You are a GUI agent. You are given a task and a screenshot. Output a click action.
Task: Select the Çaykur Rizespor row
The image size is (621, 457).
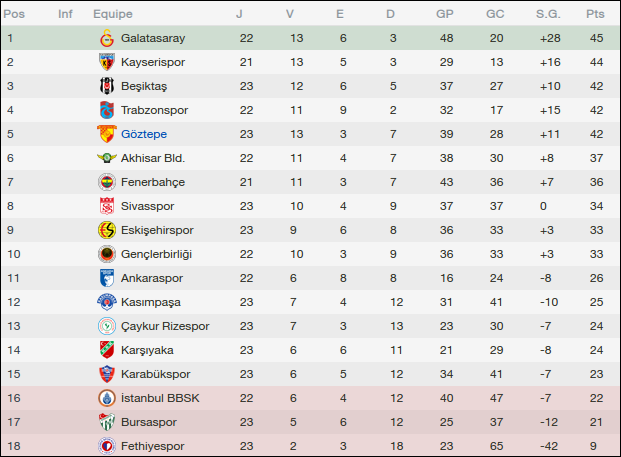click(x=310, y=326)
